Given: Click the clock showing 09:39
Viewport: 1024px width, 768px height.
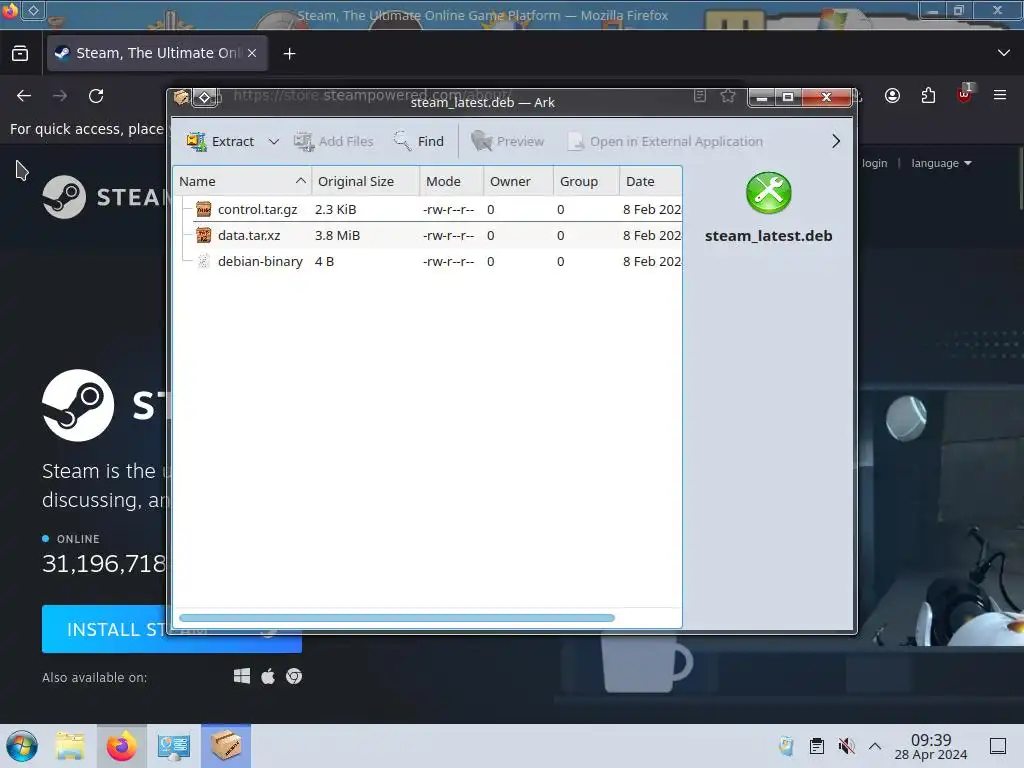Looking at the screenshot, I should pos(931,746).
